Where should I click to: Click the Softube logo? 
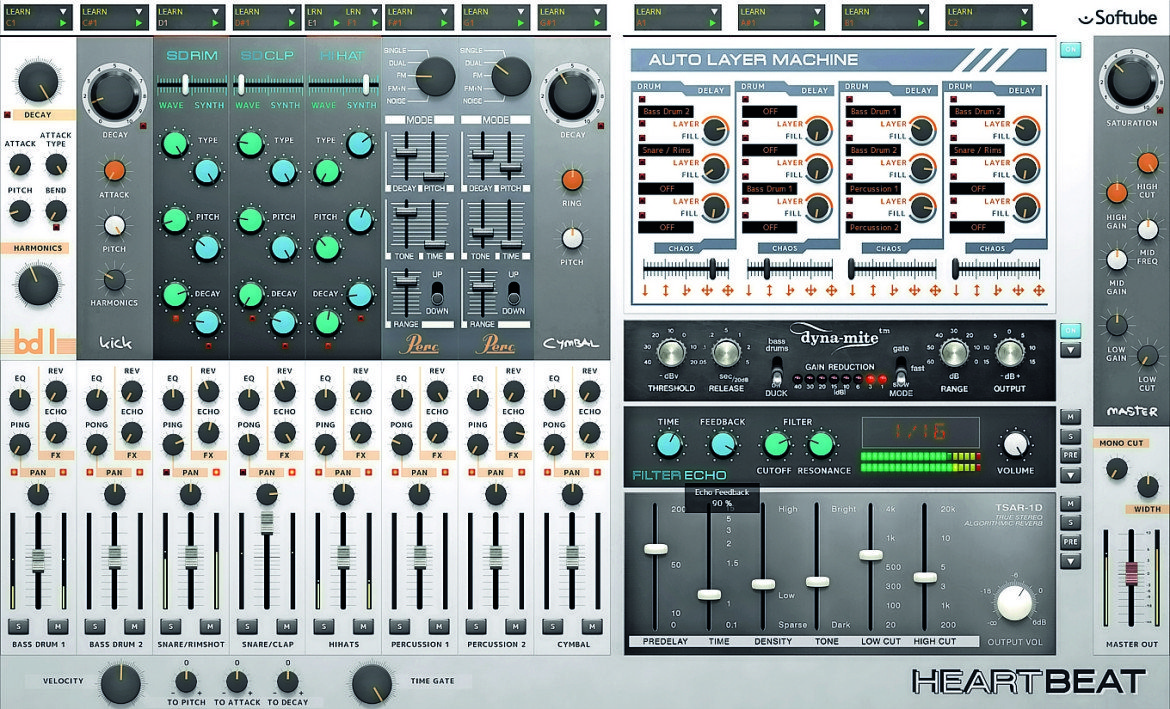pyautogui.click(x=1117, y=17)
